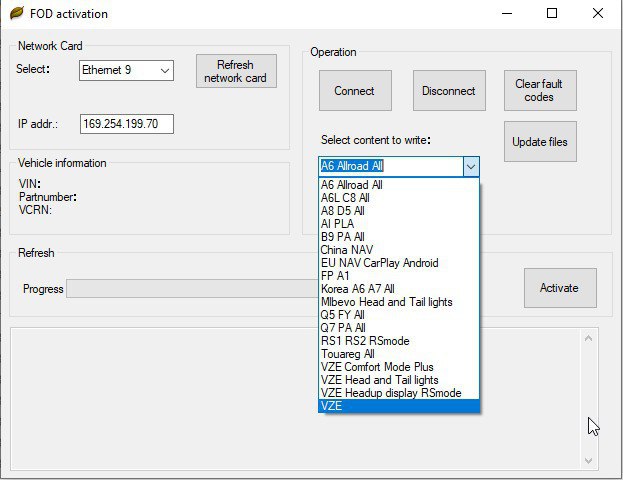623x480 pixels.
Task: Click the FOD activation leaf icon
Action: (16, 14)
